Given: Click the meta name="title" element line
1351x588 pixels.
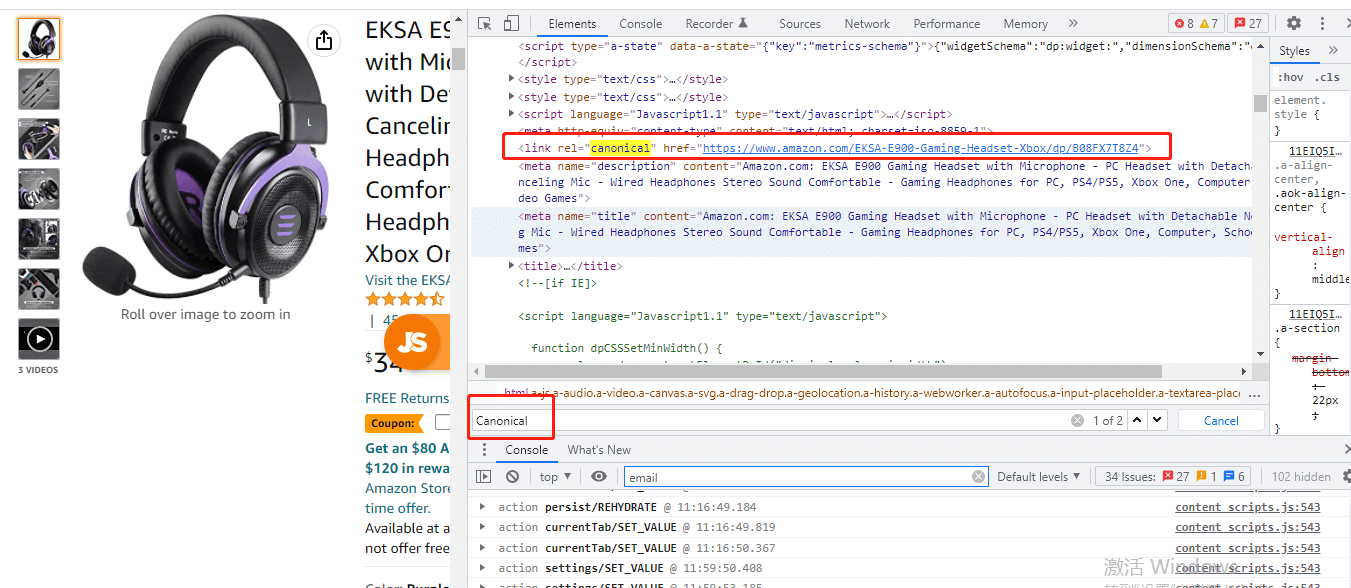Looking at the screenshot, I should pyautogui.click(x=861, y=232).
